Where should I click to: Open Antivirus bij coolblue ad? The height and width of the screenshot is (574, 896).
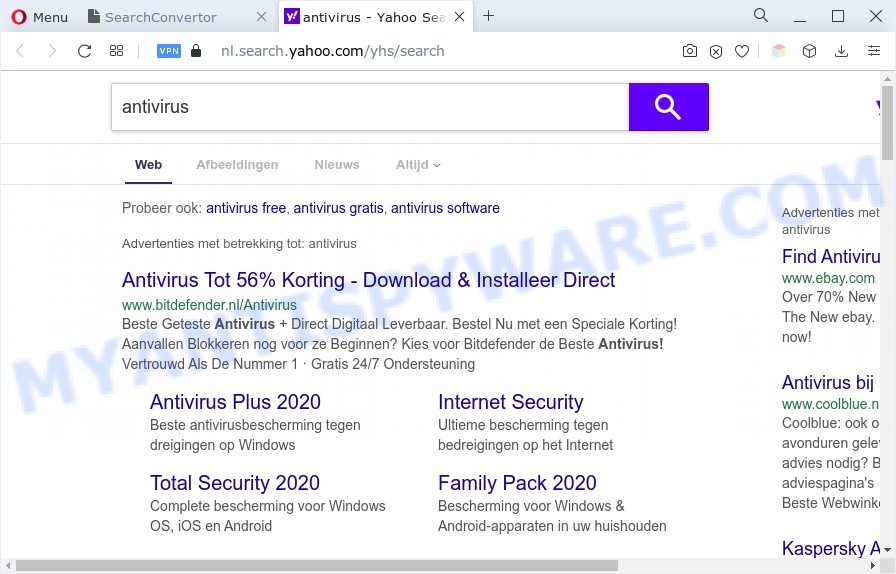click(x=827, y=382)
